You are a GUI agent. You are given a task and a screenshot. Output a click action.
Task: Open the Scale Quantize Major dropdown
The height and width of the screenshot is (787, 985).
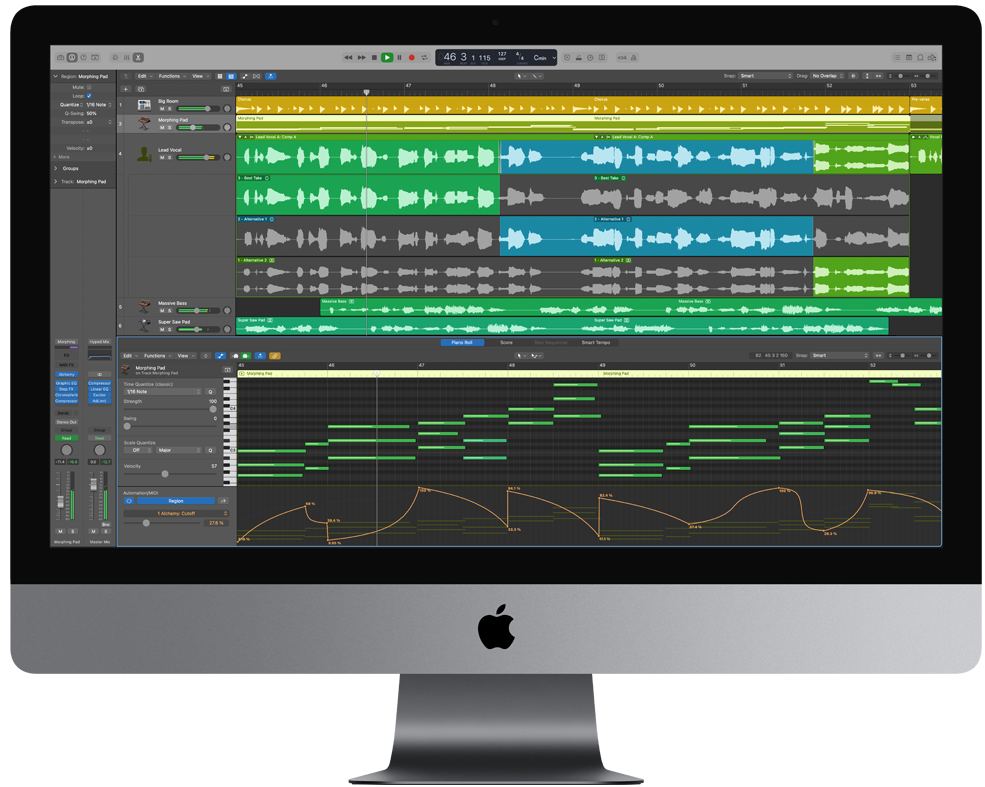tap(178, 450)
